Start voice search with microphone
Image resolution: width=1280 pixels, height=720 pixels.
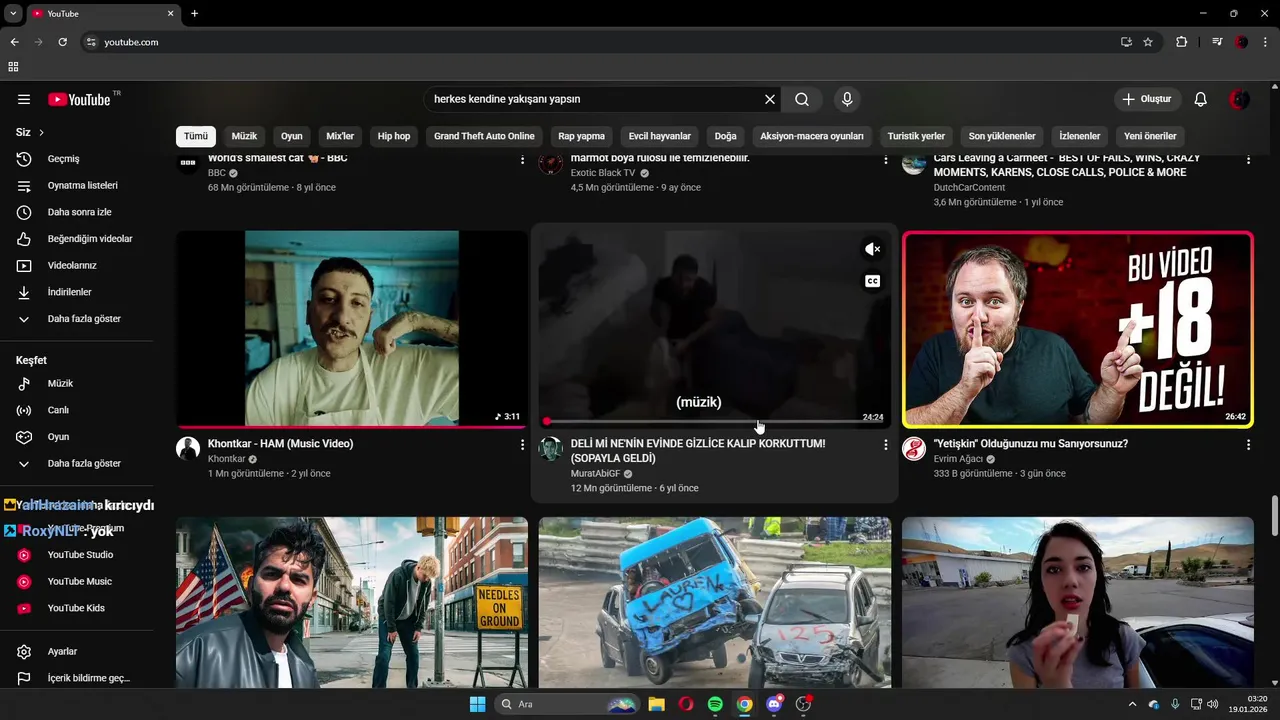(847, 99)
